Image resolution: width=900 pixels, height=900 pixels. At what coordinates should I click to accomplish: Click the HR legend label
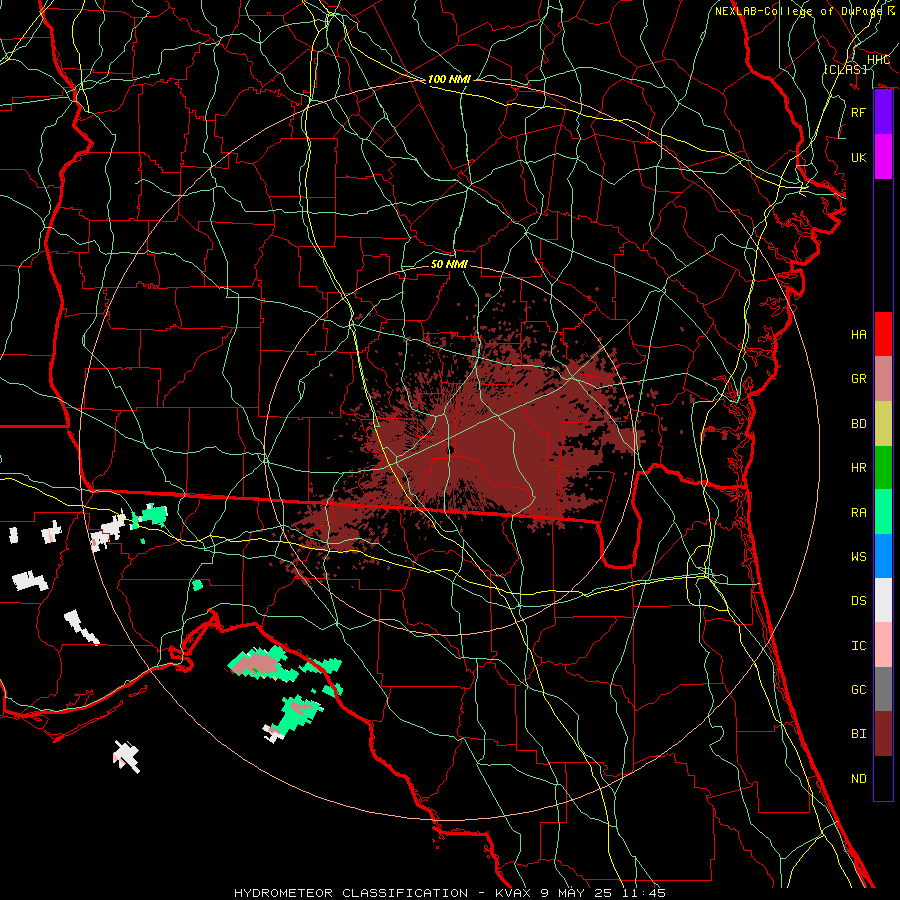point(858,468)
